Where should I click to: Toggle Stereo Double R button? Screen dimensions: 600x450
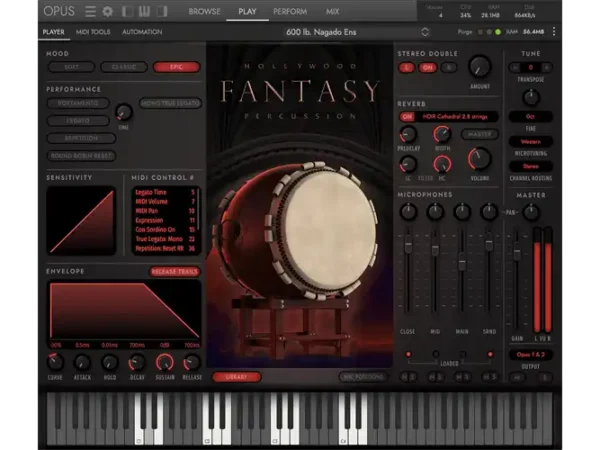click(449, 68)
